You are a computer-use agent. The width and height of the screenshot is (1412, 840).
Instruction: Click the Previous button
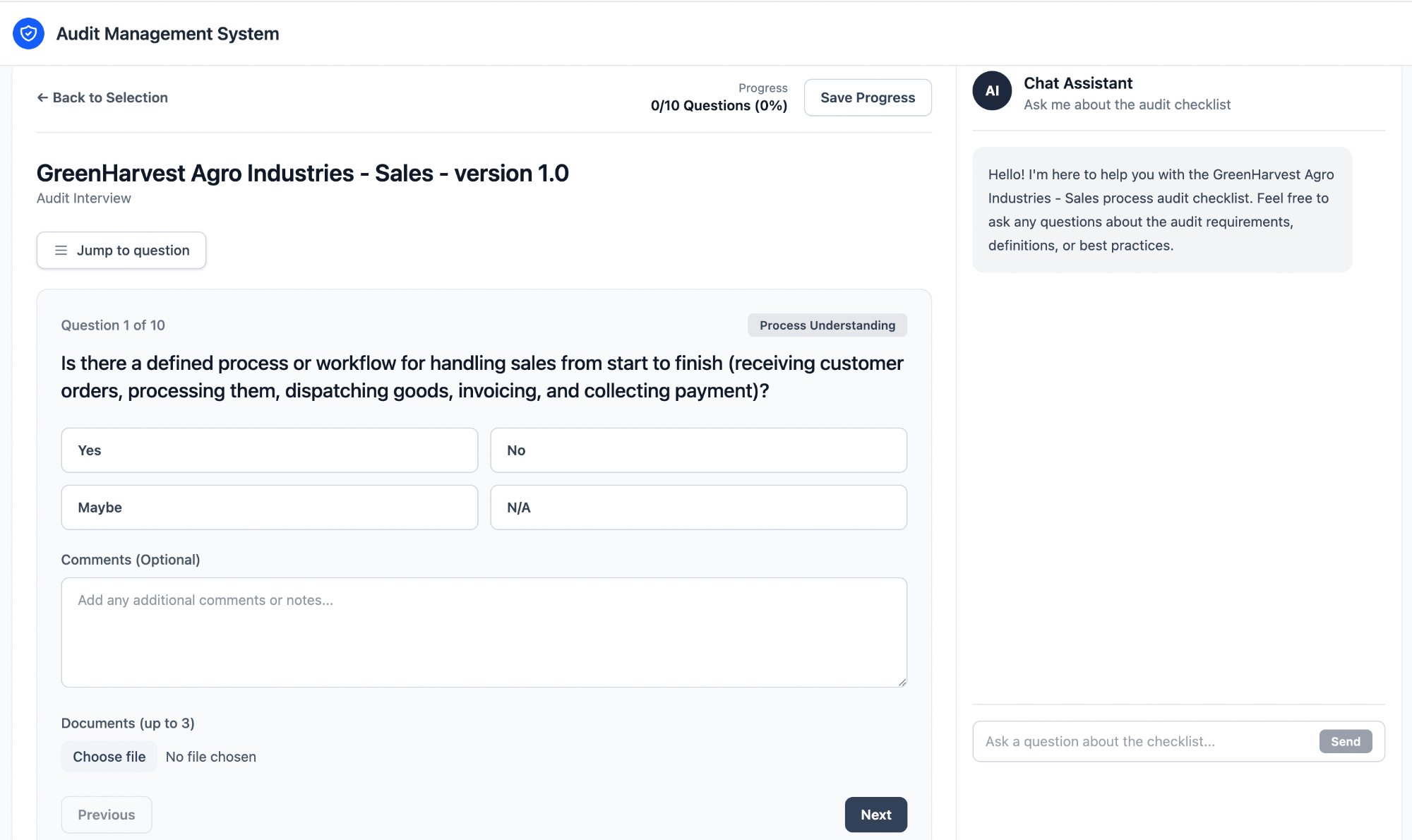106,815
